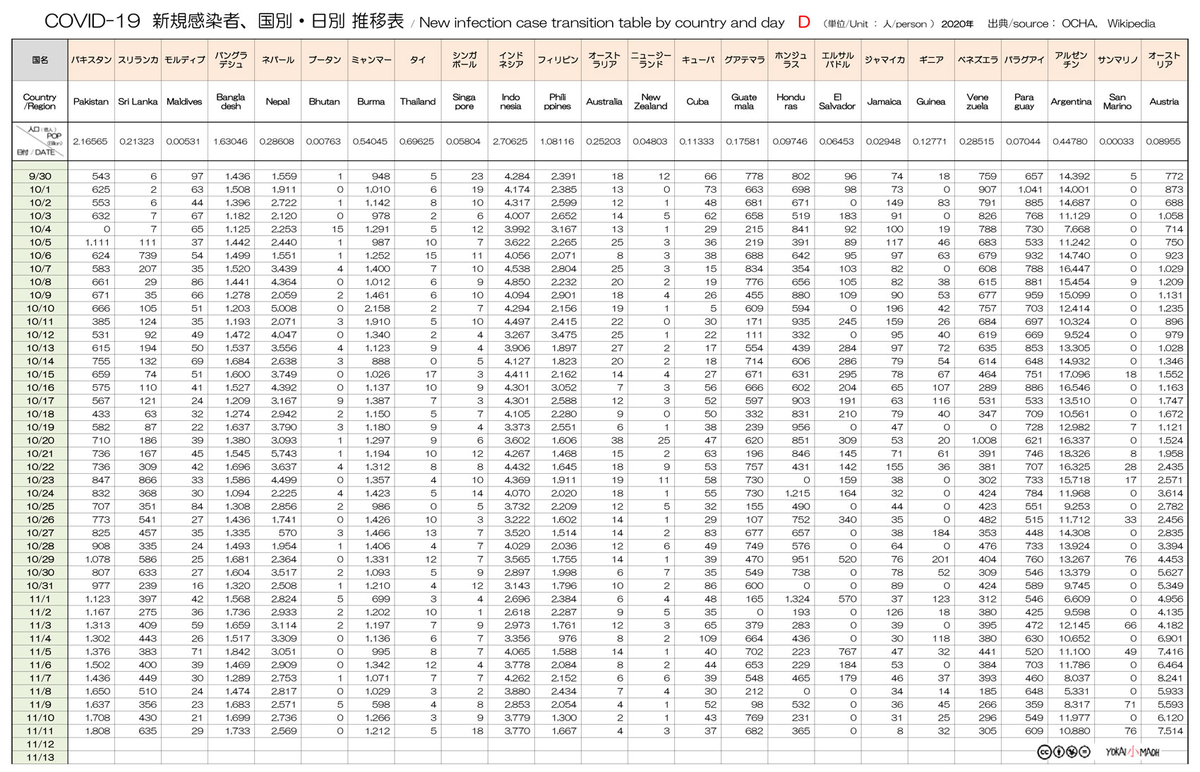This screenshot has width=1200, height=772.
Task: Click the Australia column header
Action: tap(604, 102)
